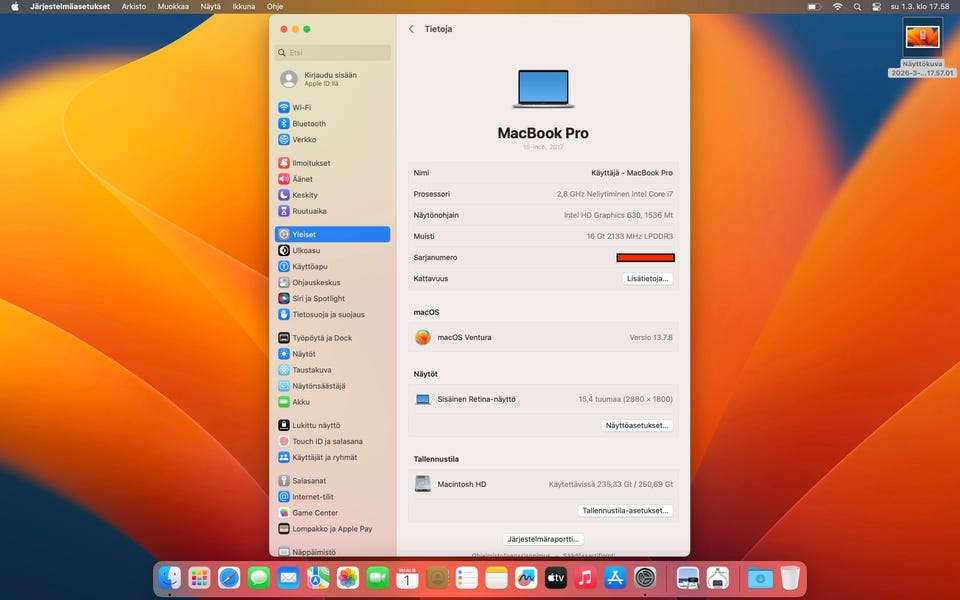Screen dimensions: 960x600
Task: Open Spotlight search in menu bar
Action: coord(857,6)
